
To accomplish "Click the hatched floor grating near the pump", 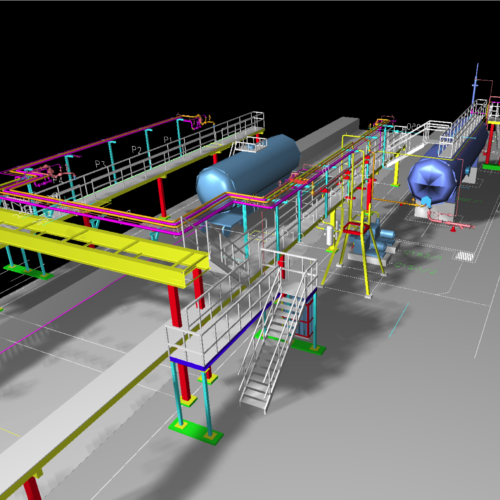I will pyautogui.click(x=465, y=256).
